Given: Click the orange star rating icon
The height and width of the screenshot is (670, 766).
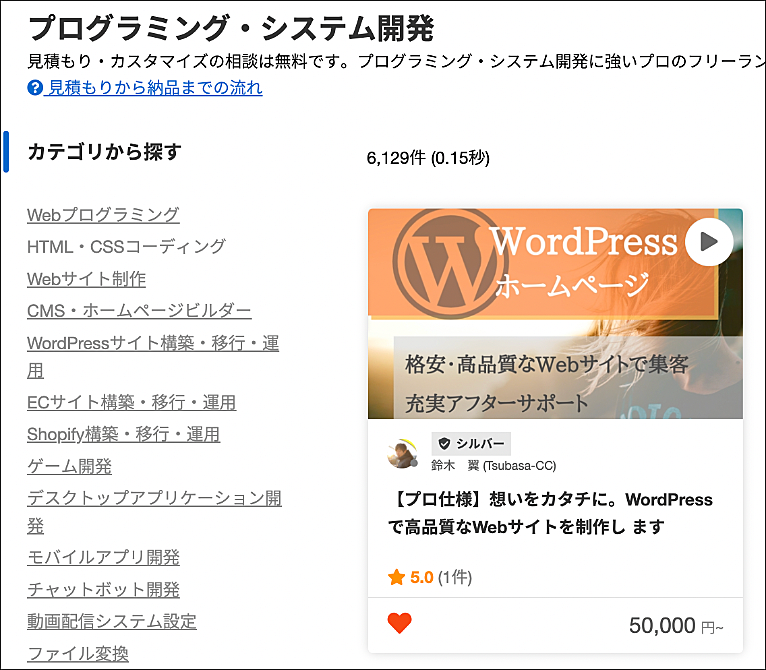Looking at the screenshot, I should 396,577.
